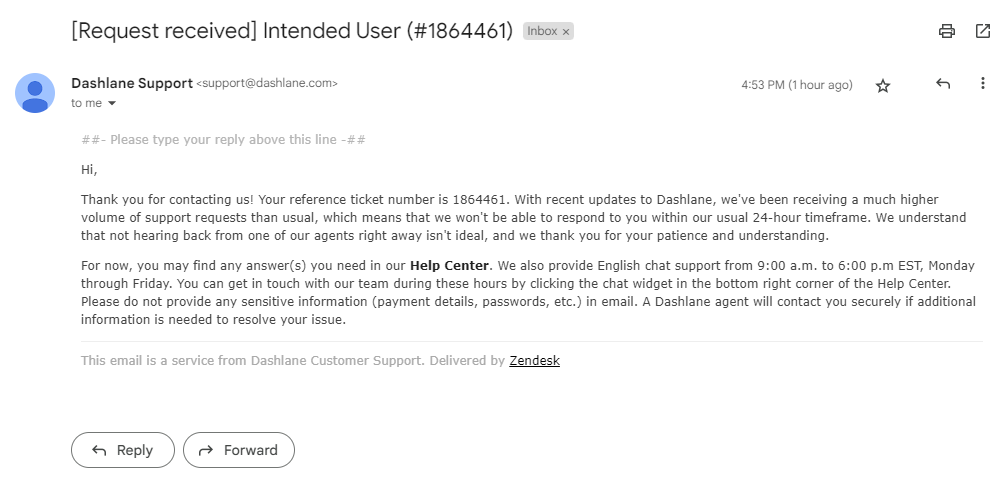Click the print all icon
Image resolution: width=1007 pixels, height=483 pixels.
[x=946, y=31]
